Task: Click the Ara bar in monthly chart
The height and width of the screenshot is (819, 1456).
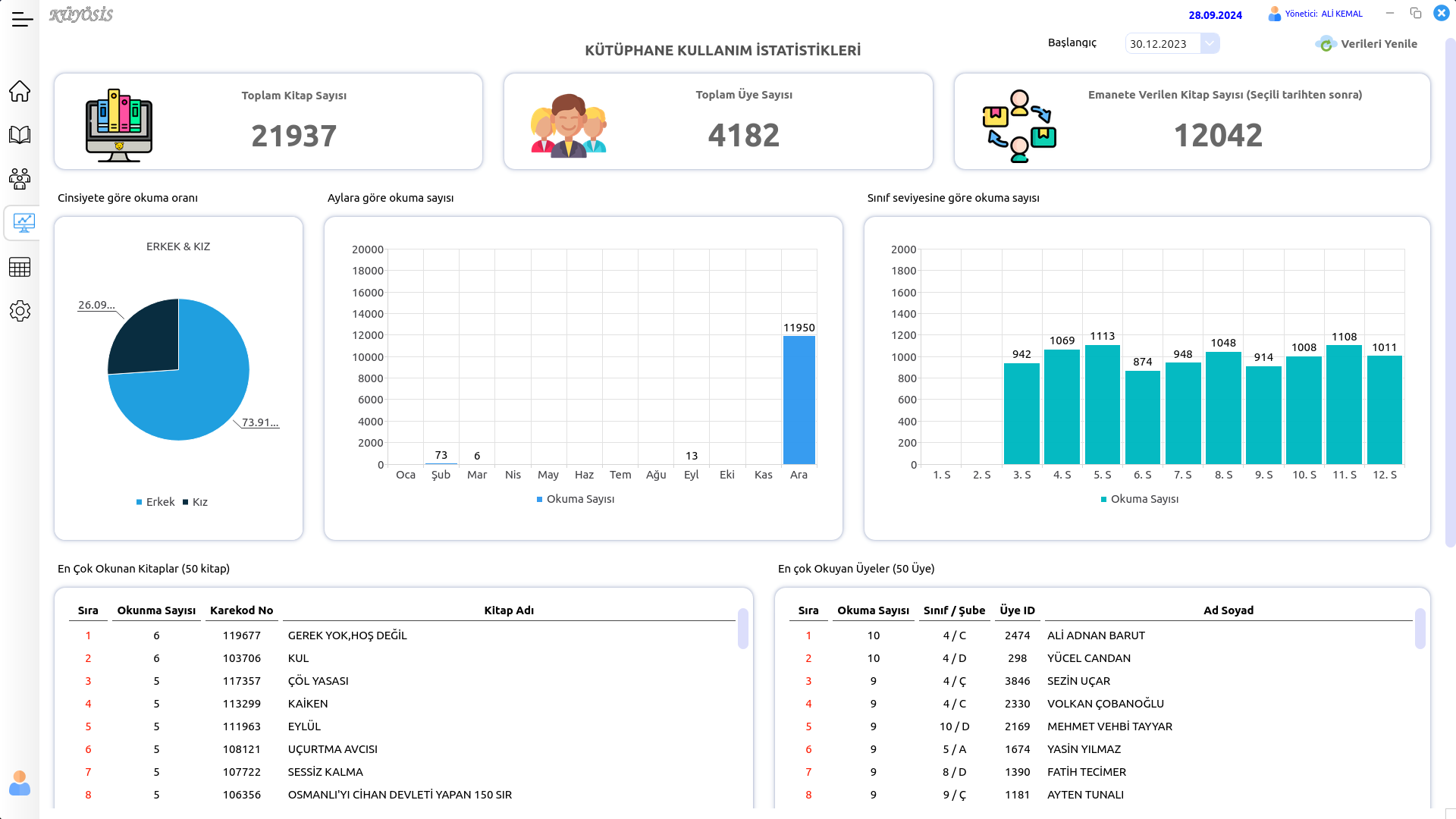Action: (x=799, y=400)
